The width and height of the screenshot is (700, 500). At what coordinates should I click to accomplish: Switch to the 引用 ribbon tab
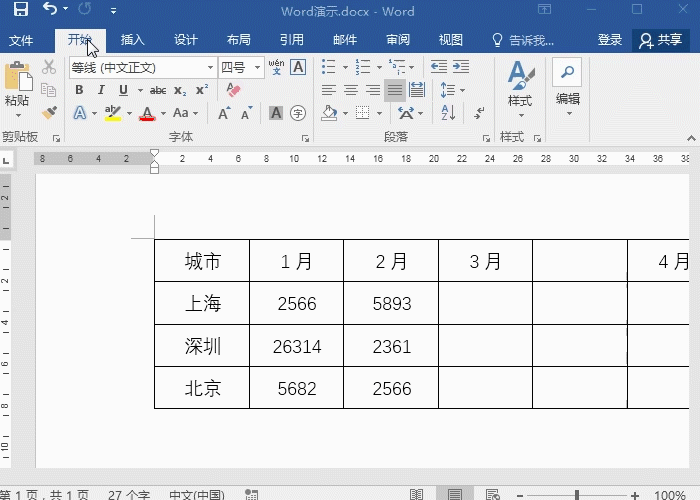[292, 40]
